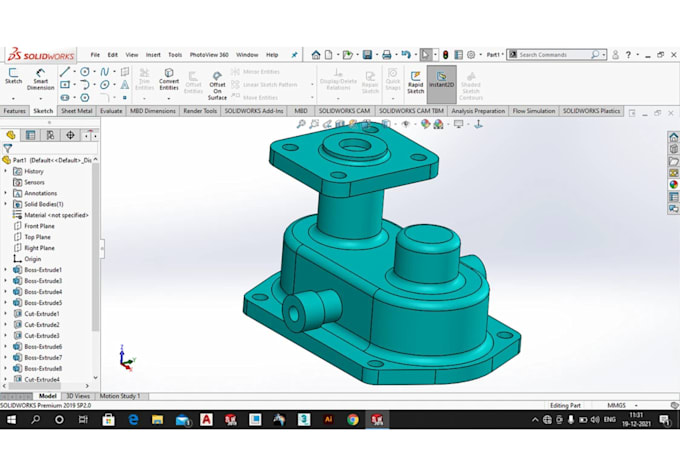Click the Save icon
Viewport: 680px width, 468px height.
coord(367,55)
